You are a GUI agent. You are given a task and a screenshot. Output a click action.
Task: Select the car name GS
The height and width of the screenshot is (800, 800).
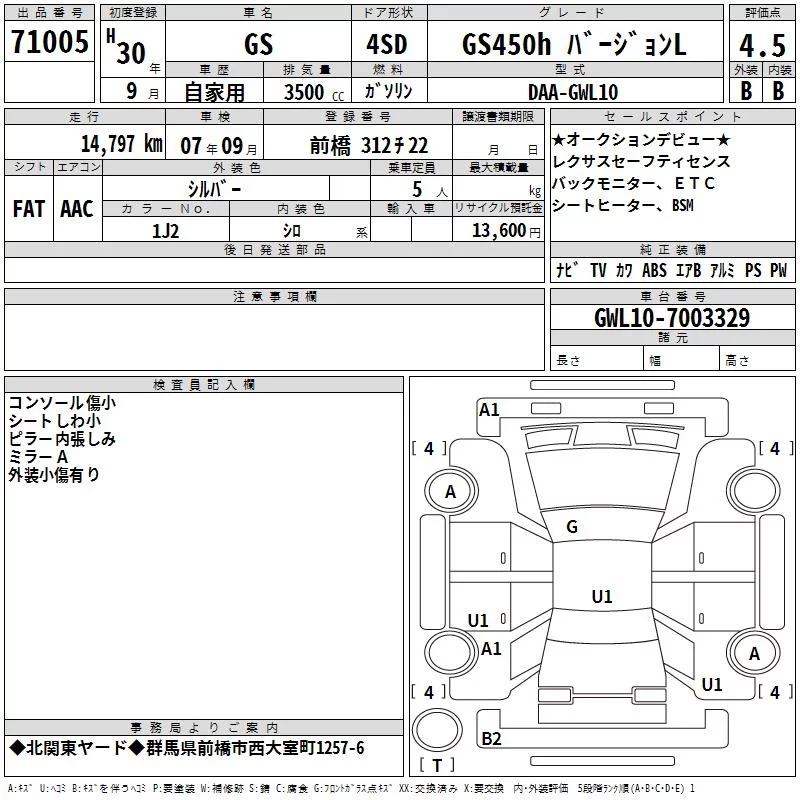258,44
